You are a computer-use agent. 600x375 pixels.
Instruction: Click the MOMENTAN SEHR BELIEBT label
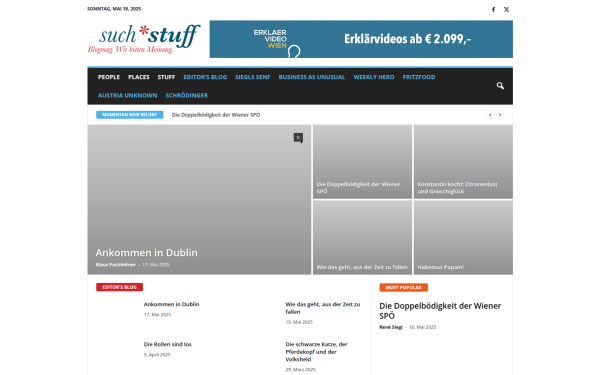(130, 115)
